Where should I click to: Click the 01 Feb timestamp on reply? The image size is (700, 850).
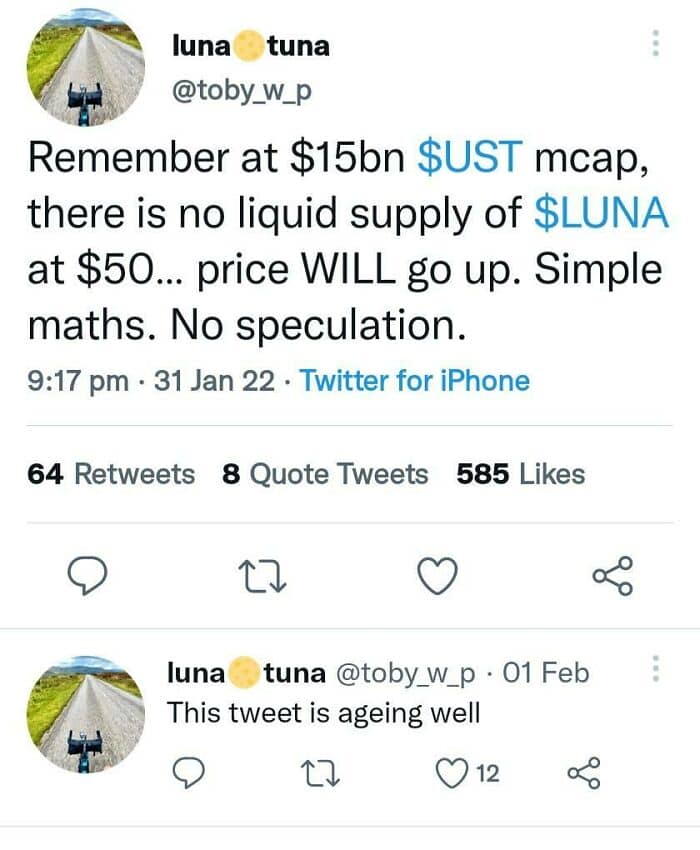(548, 673)
